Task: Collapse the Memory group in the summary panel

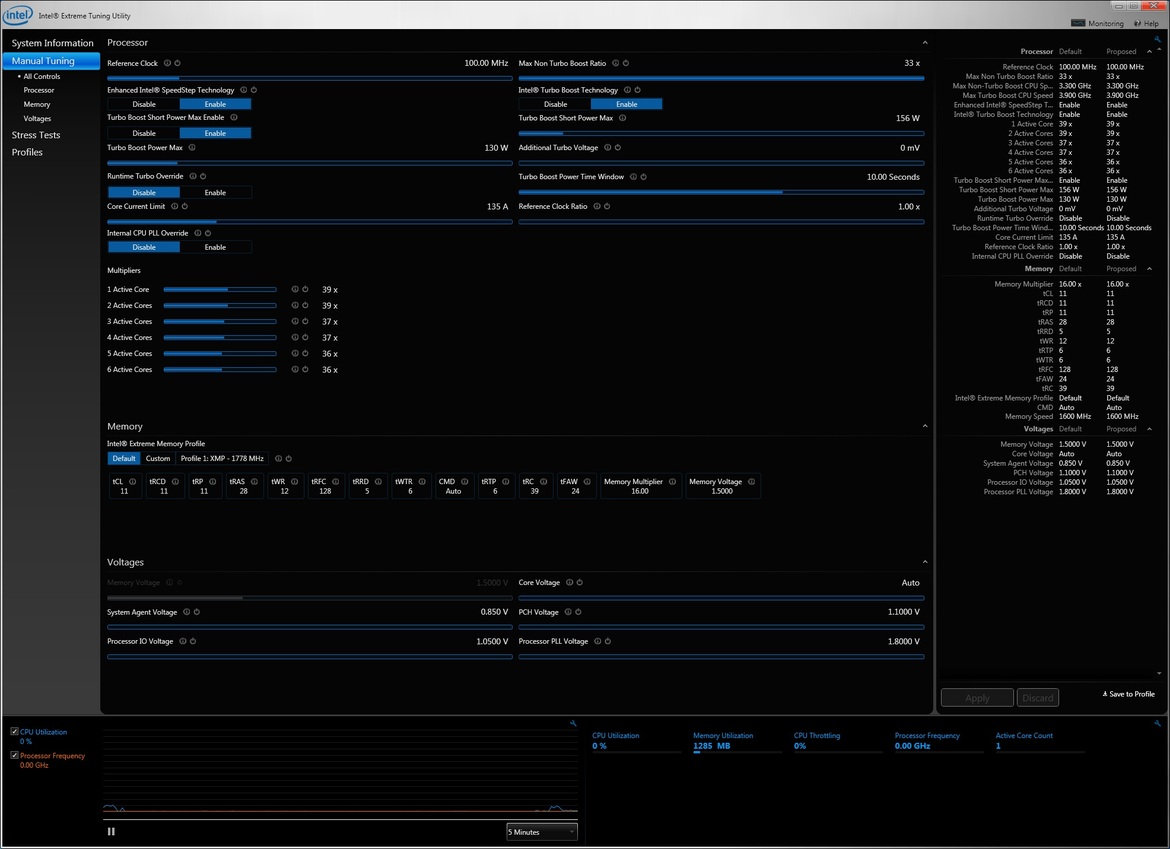Action: click(x=1149, y=269)
